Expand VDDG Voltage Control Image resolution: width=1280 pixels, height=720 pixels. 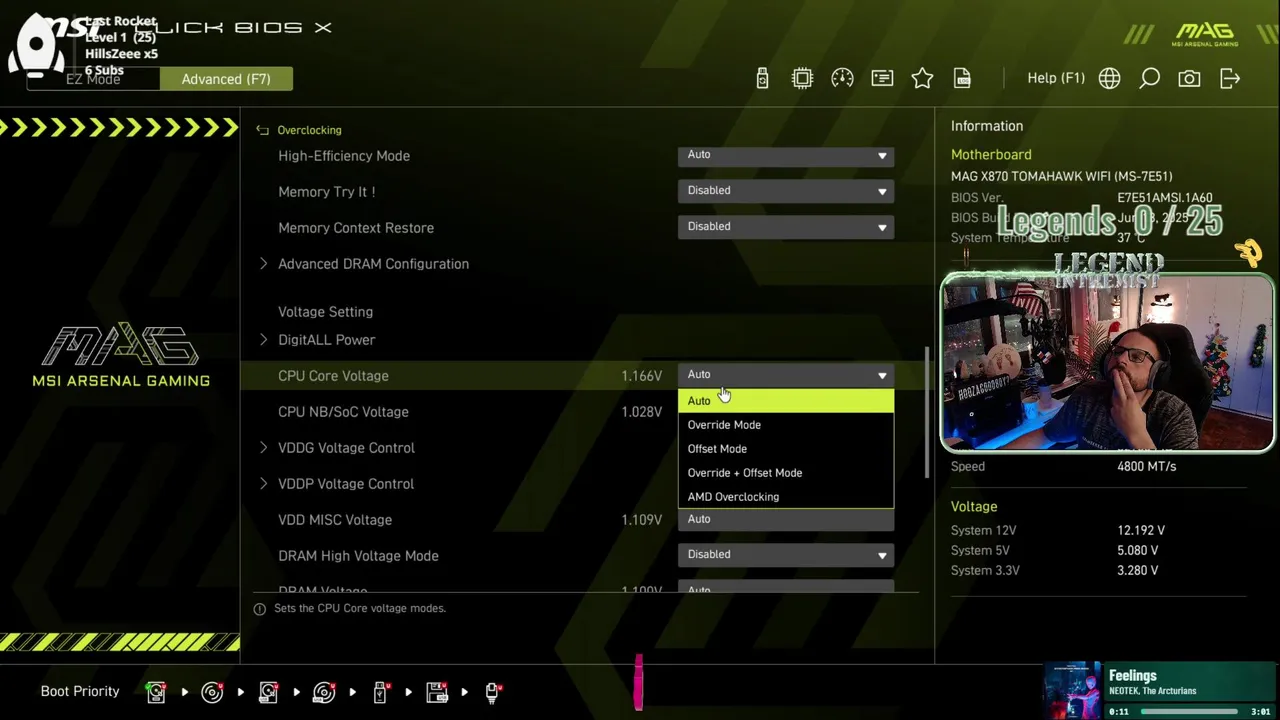264,448
